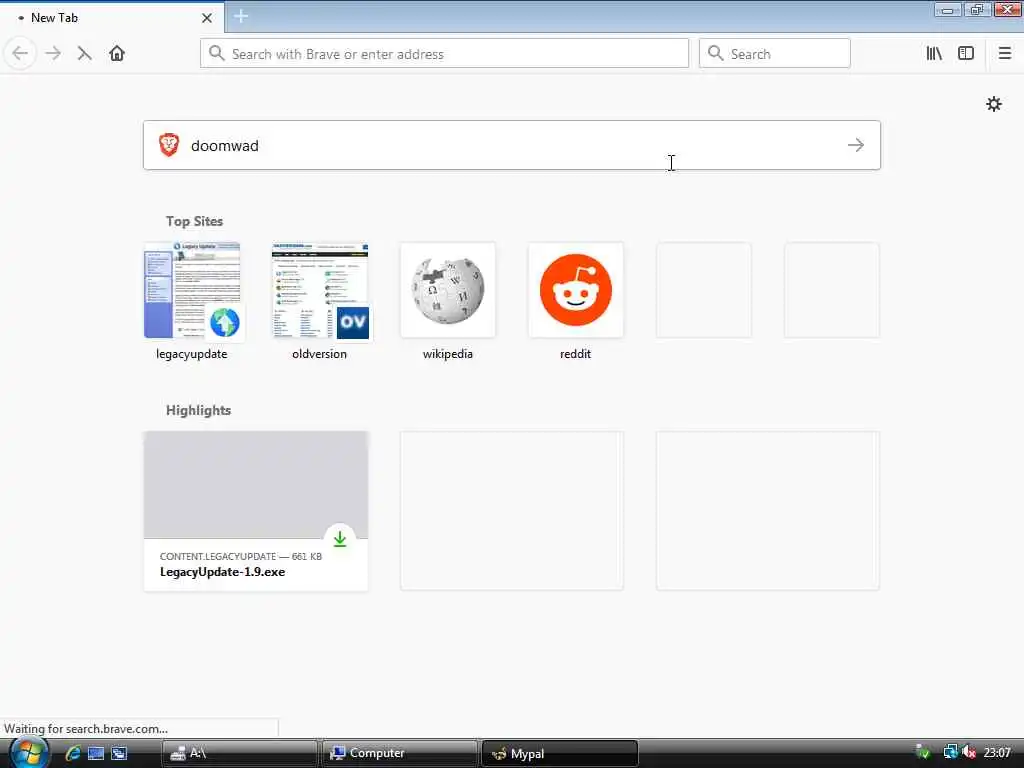Open the home page via the house icon
Image resolution: width=1024 pixels, height=768 pixels.
coord(117,54)
